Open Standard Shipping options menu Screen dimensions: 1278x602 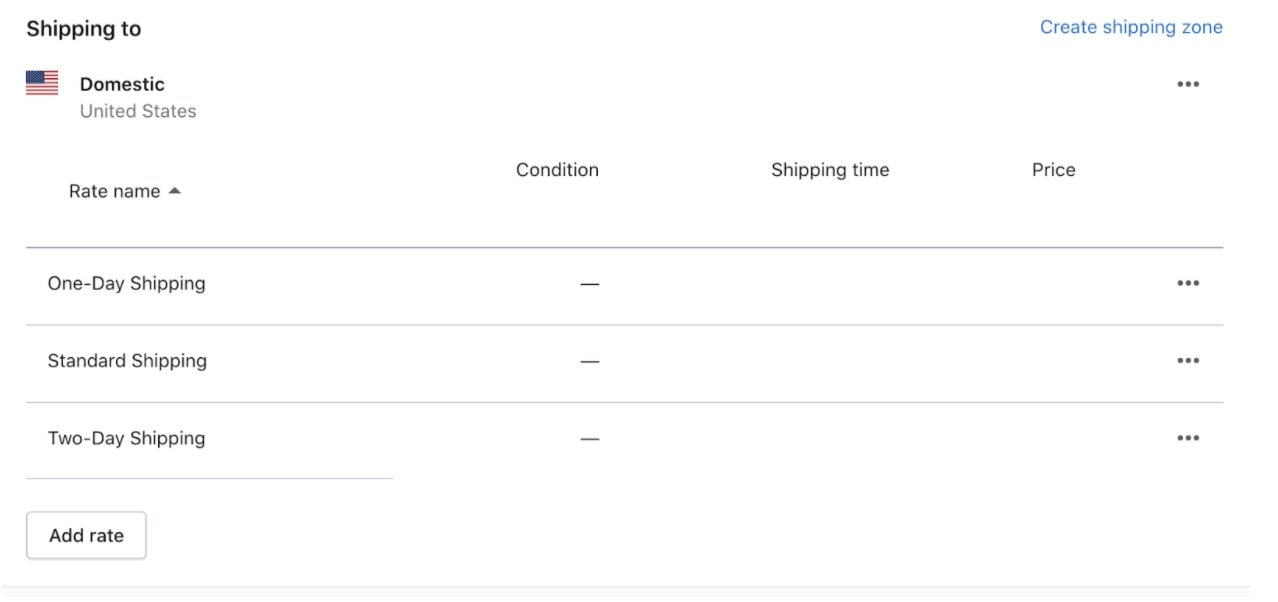(x=1188, y=360)
